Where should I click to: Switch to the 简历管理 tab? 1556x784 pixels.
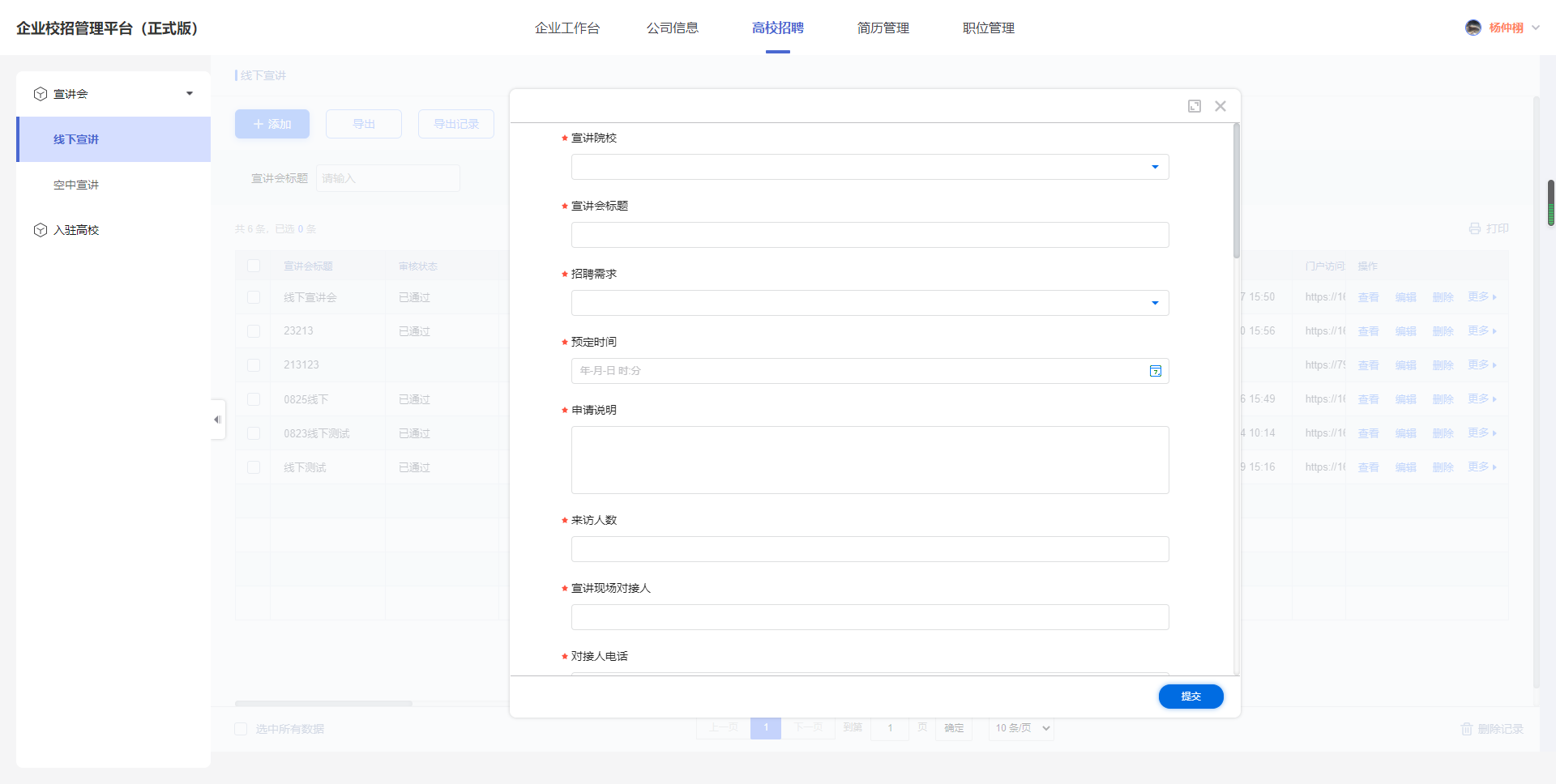[883, 28]
